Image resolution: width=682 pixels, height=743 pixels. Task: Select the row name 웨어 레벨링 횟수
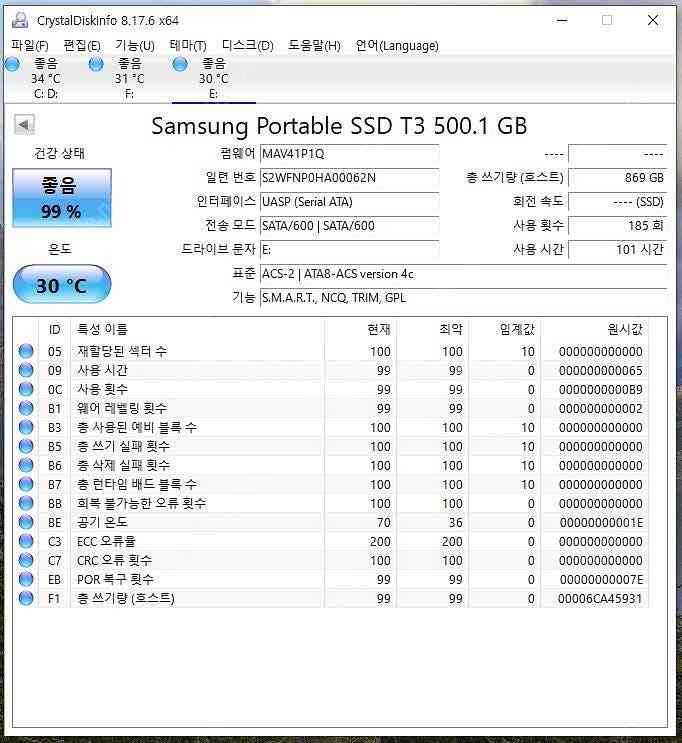pos(122,408)
